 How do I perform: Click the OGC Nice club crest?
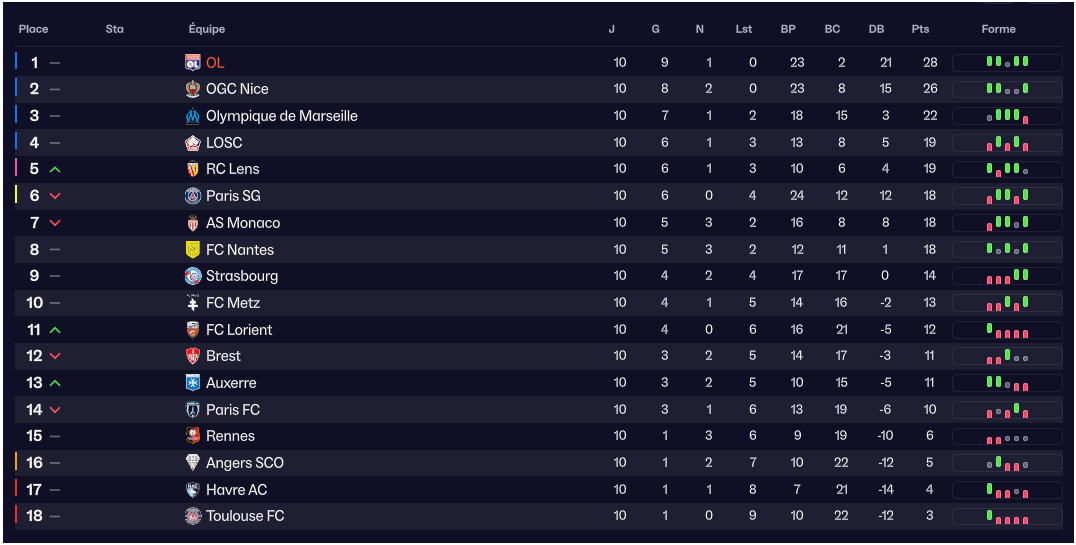[193, 89]
